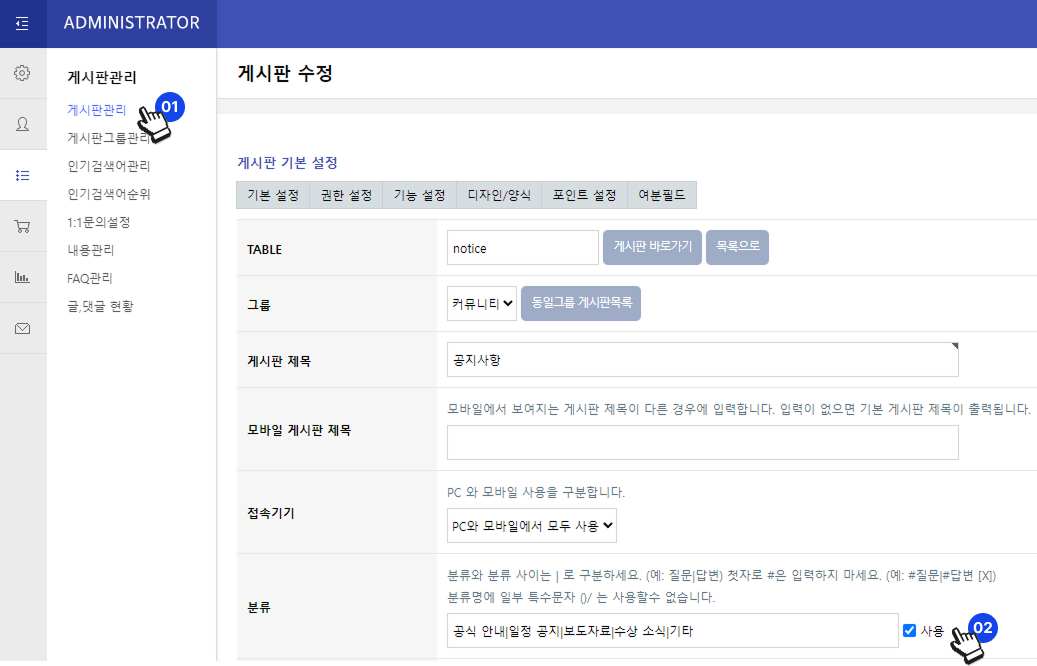
Task: Open settings via the gear icon
Action: click(x=22, y=73)
